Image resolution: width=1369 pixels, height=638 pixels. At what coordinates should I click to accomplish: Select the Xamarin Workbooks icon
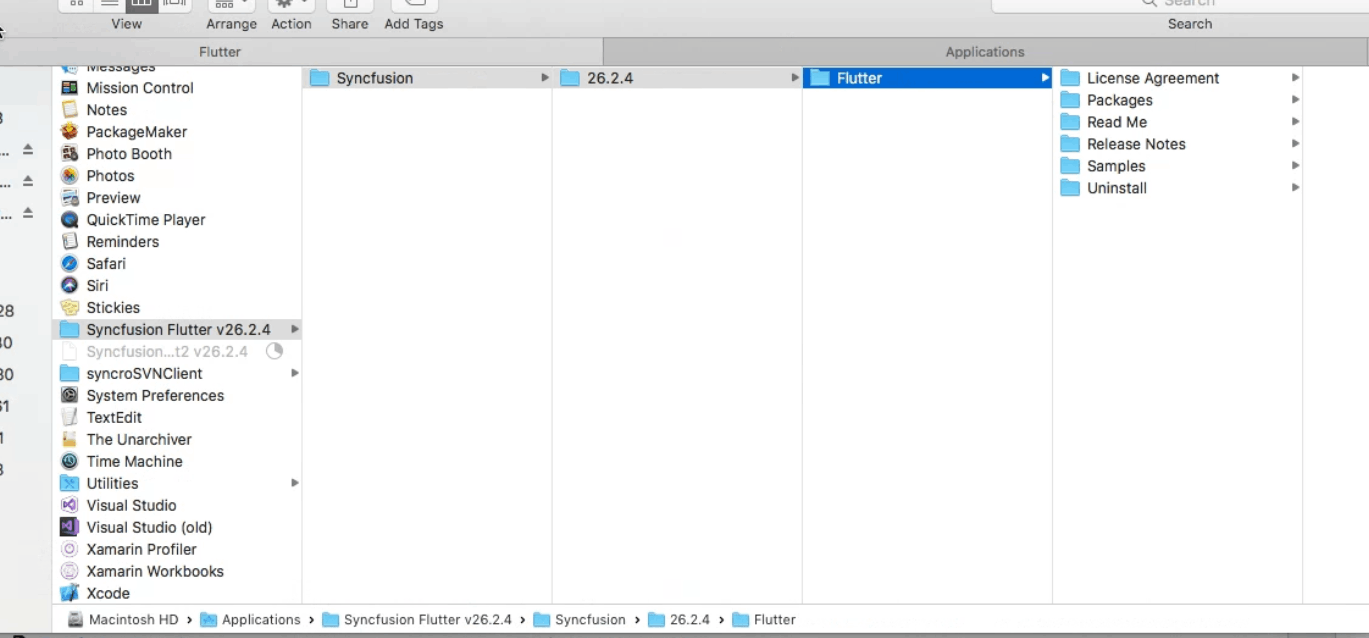click(69, 572)
